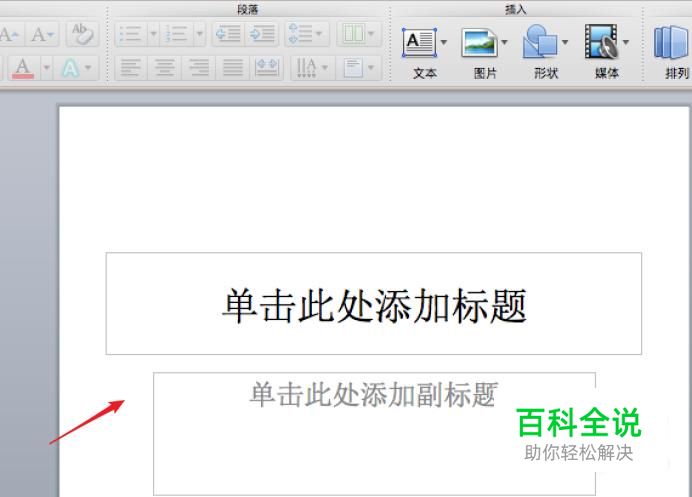The image size is (692, 497).
Task: Open the vertical text alignment menu
Action: [359, 68]
